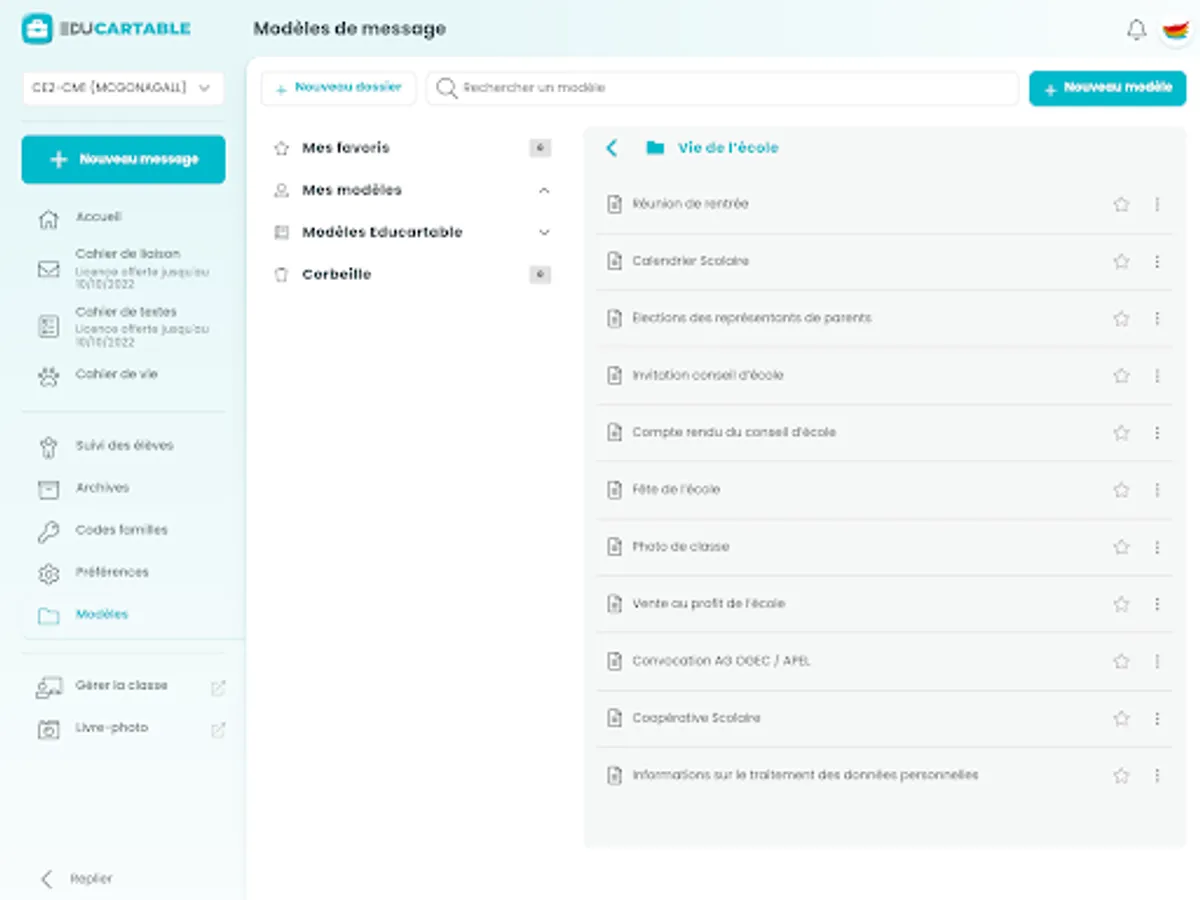Go back using the left chevron arrow

point(612,148)
